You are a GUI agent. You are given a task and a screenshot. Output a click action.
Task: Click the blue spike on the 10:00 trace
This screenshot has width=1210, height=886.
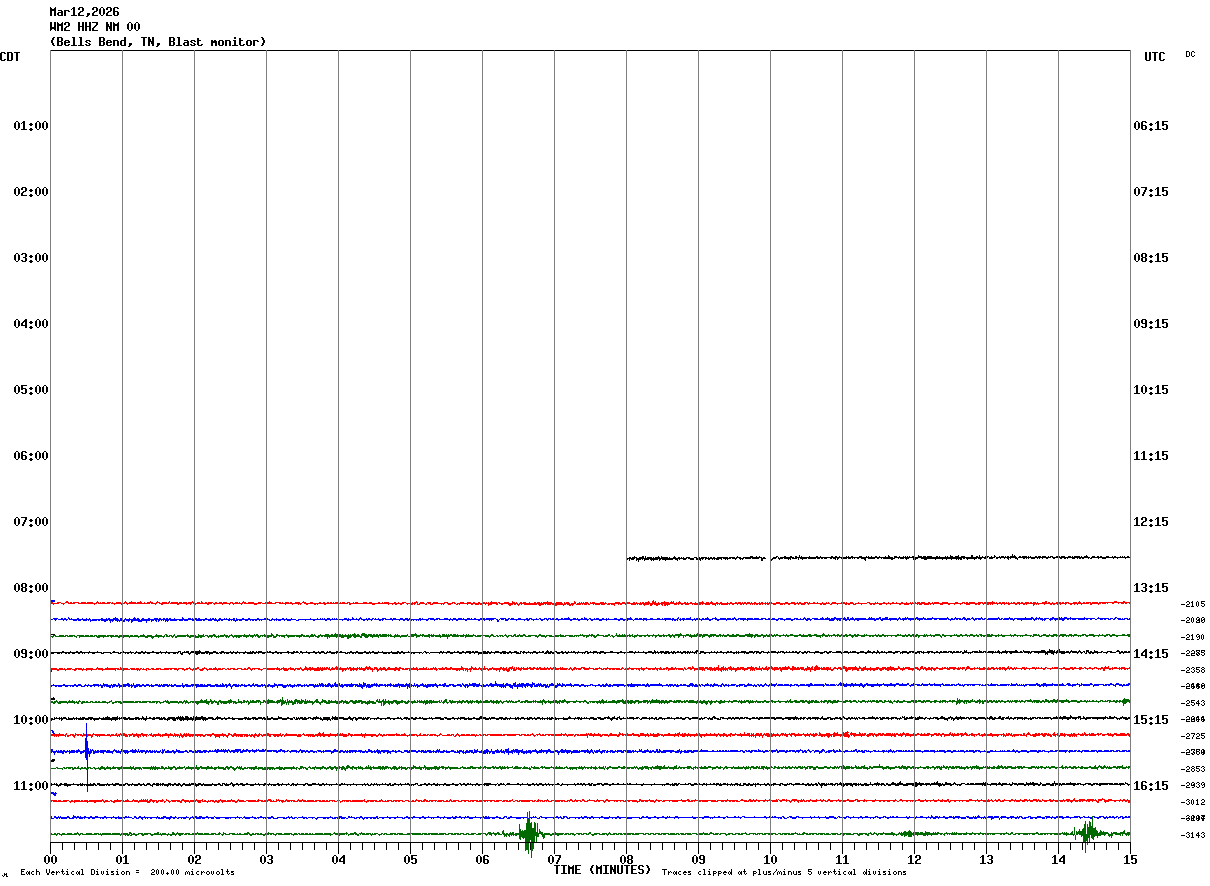coord(86,750)
